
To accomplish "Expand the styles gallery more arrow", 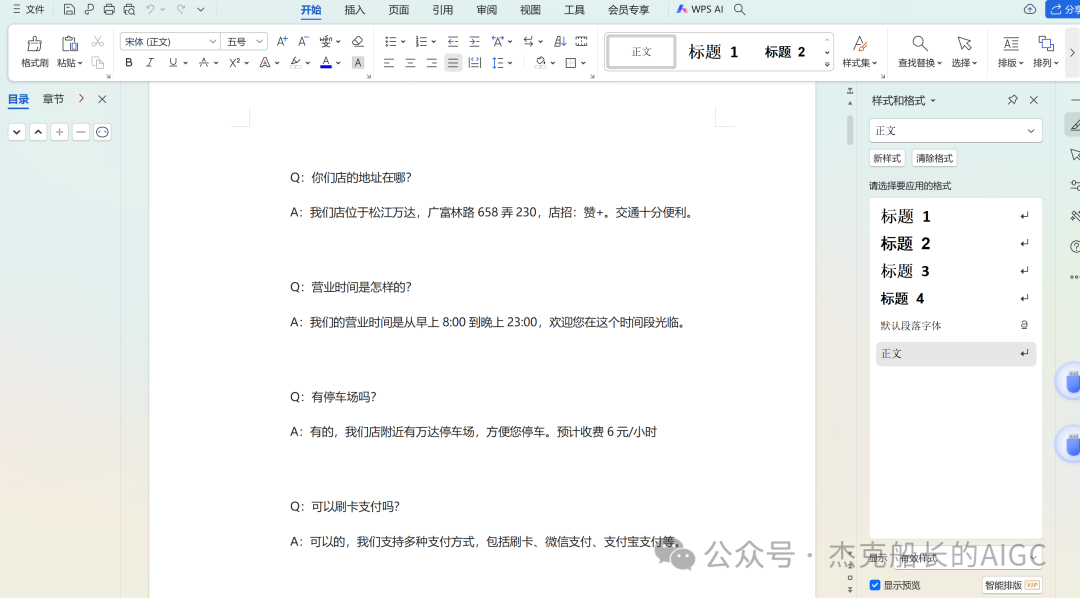I will (x=827, y=64).
